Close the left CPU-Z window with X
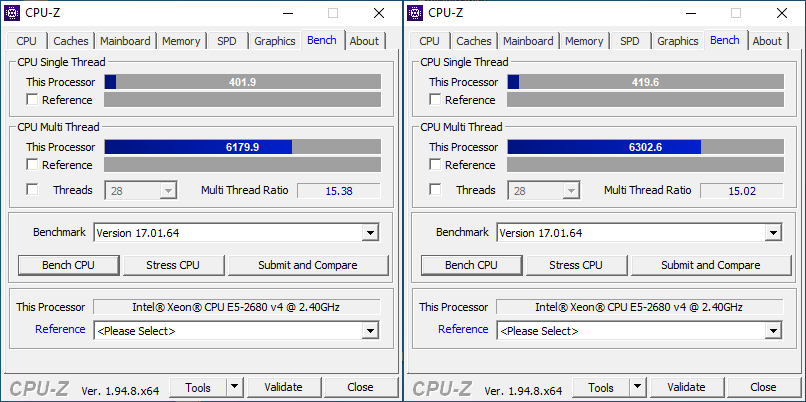Viewport: 806px width, 402px height. (x=379, y=13)
